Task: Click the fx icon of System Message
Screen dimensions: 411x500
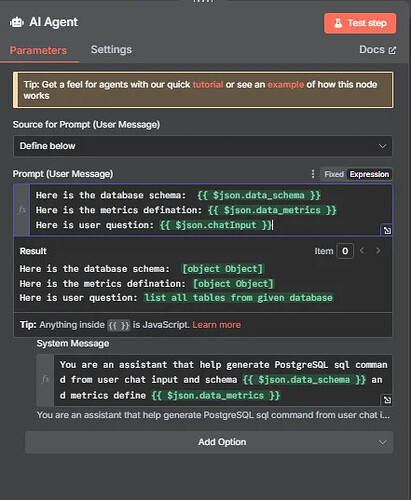Action: 45,380
